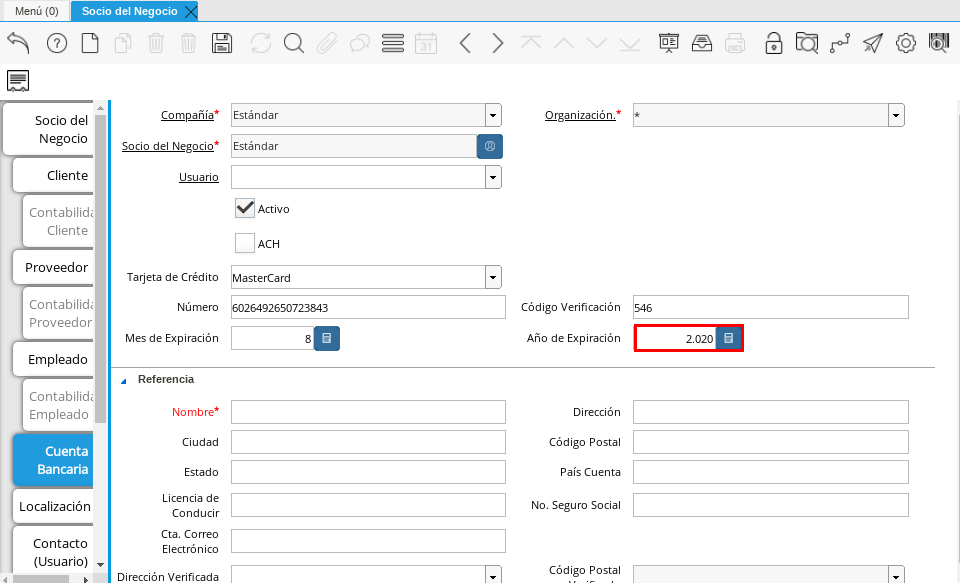This screenshot has height=583, width=960.
Task: Open the workflow icon in toolbar
Action: (x=840, y=43)
